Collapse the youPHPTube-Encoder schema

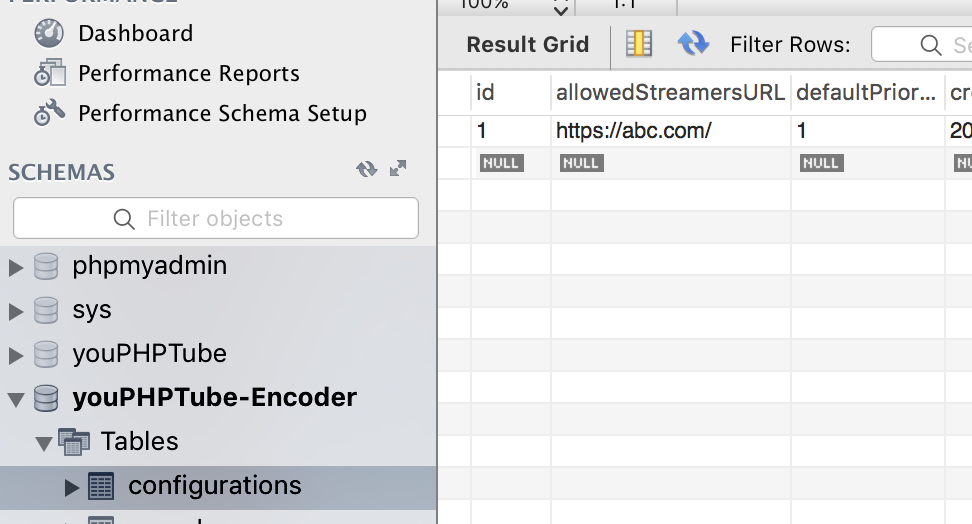point(16,400)
